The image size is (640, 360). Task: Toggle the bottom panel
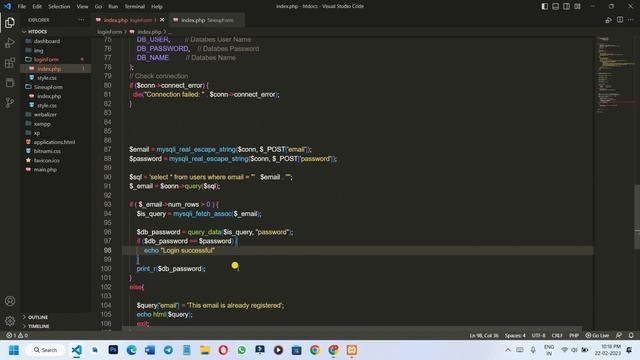556,6
